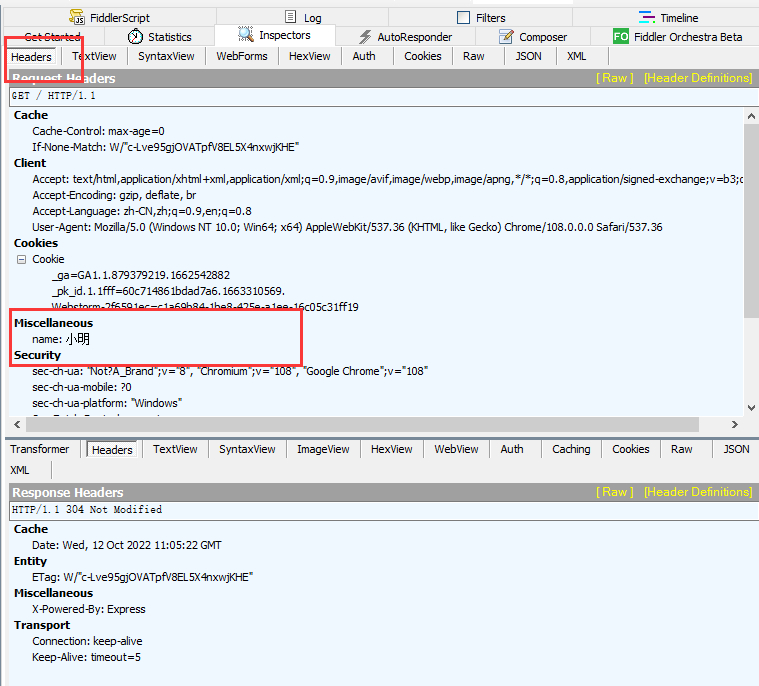The image size is (759, 686).
Task: Click the Log page icon
Action: 290,17
